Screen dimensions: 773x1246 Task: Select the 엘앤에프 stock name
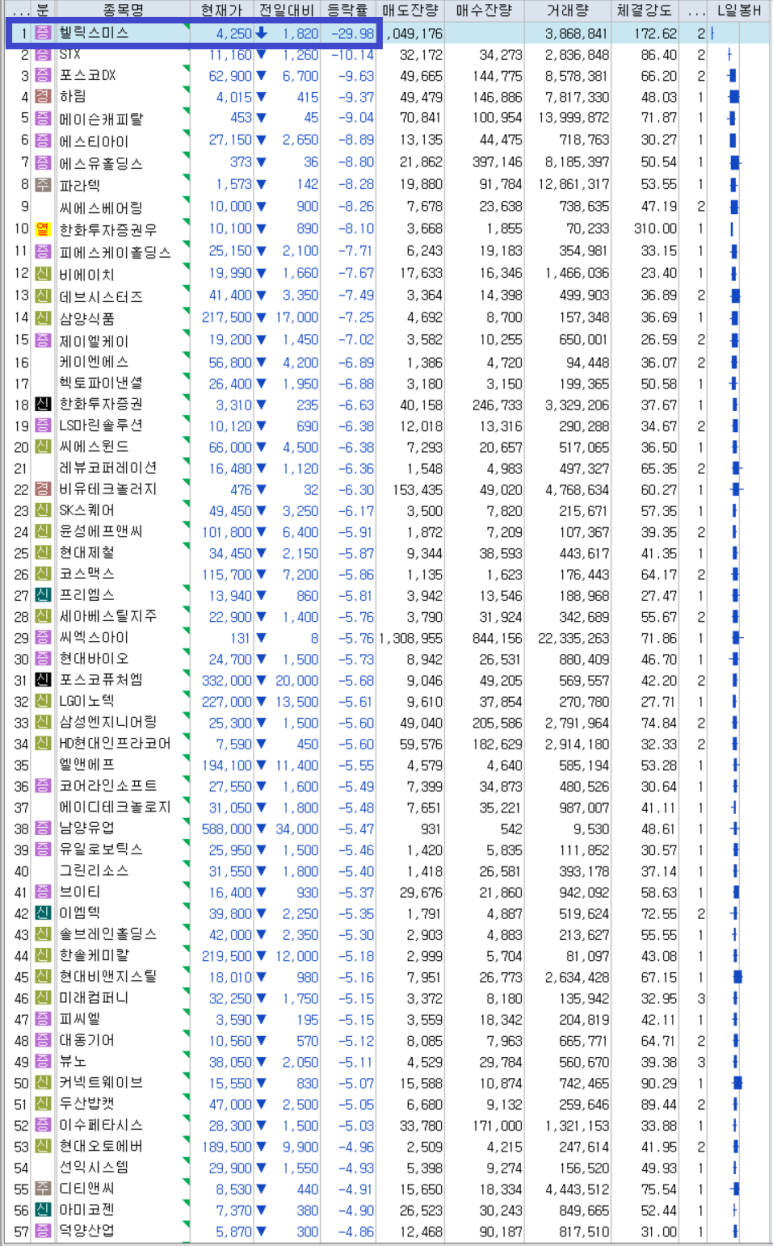[x=86, y=765]
